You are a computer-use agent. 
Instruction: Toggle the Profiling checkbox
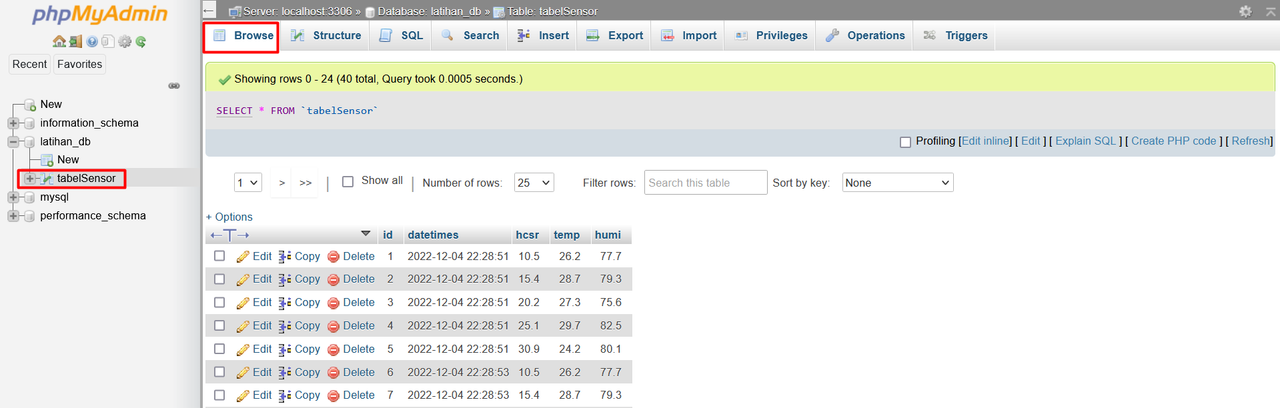click(x=906, y=142)
